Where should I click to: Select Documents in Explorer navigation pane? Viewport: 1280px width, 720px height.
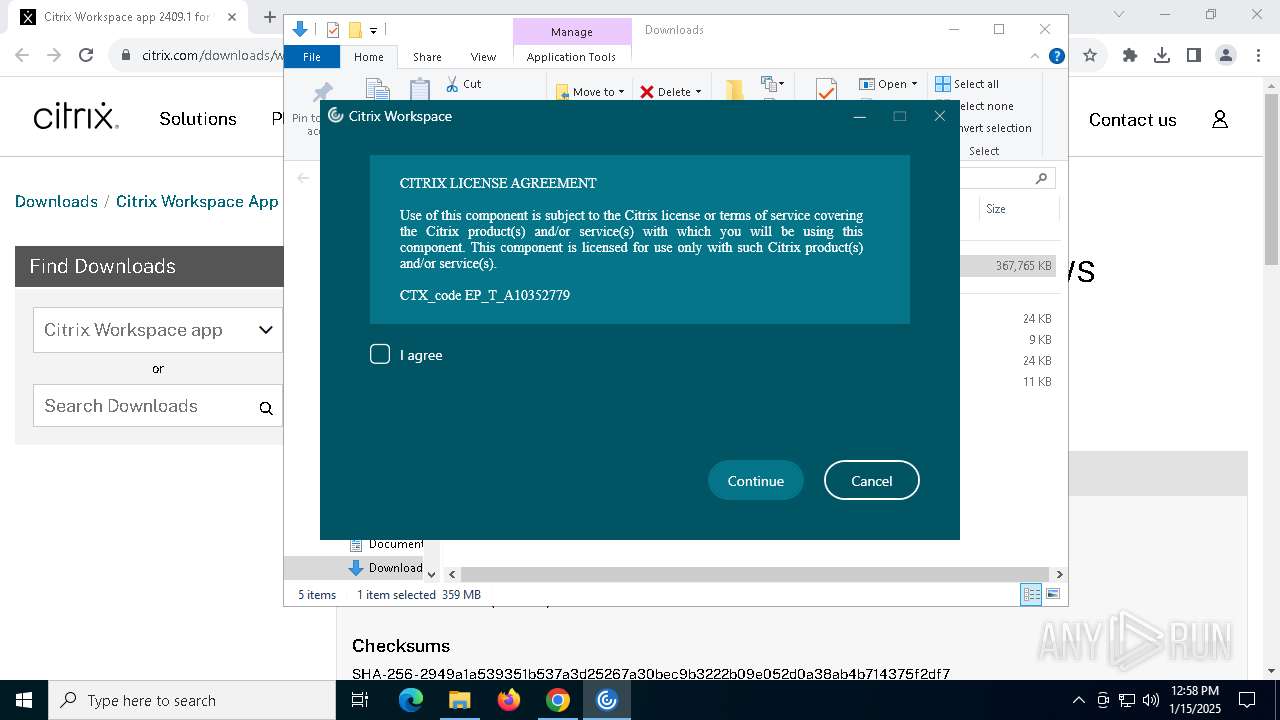coord(385,544)
